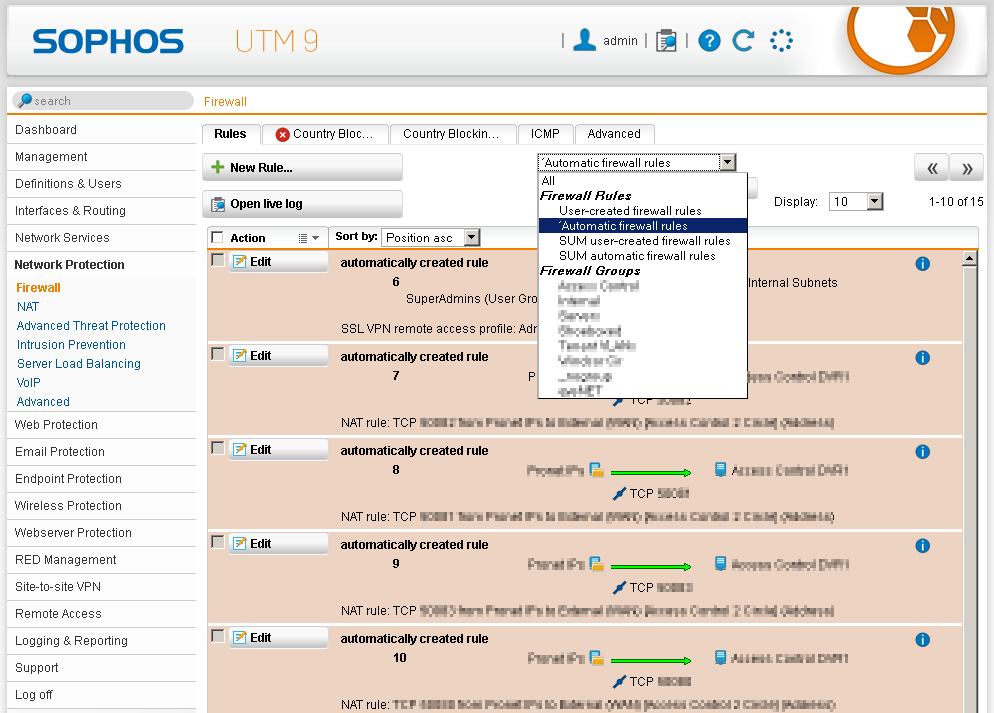Click the magnifier icon in search box
Image resolution: width=994 pixels, height=713 pixels.
(x=25, y=100)
